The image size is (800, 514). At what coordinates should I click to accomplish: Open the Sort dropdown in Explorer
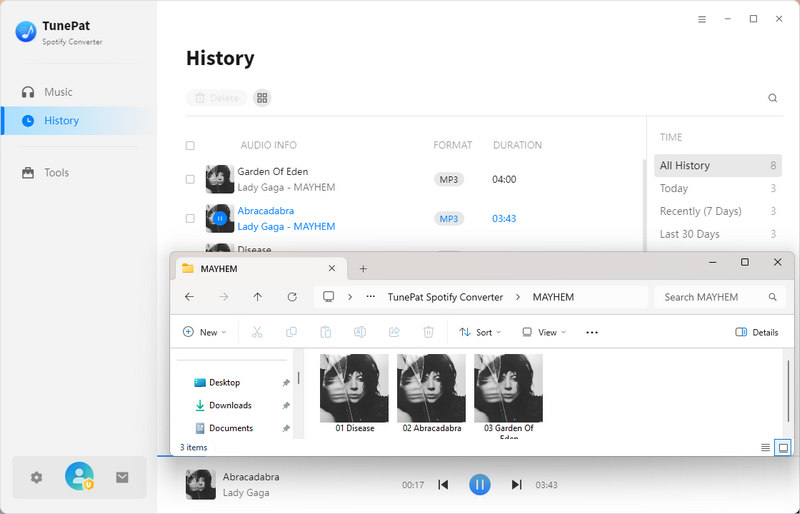pos(480,332)
